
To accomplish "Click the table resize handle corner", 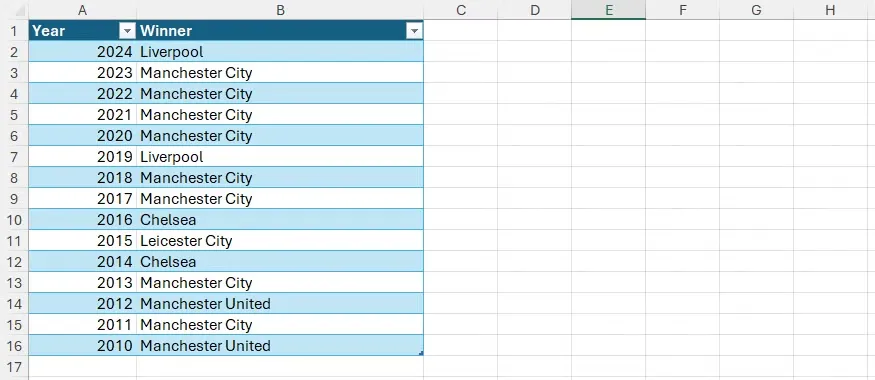I will pyautogui.click(x=421, y=353).
